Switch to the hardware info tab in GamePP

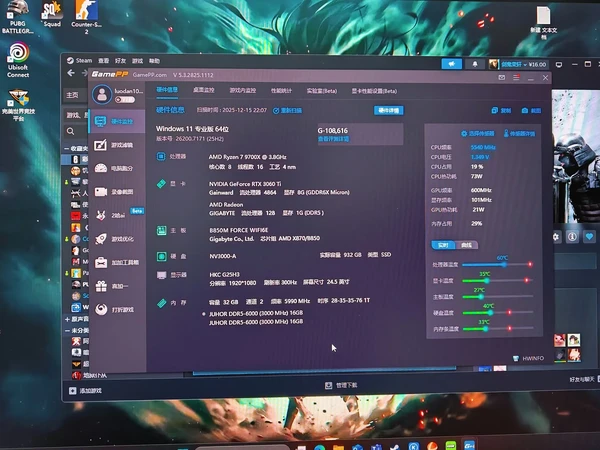click(x=167, y=90)
